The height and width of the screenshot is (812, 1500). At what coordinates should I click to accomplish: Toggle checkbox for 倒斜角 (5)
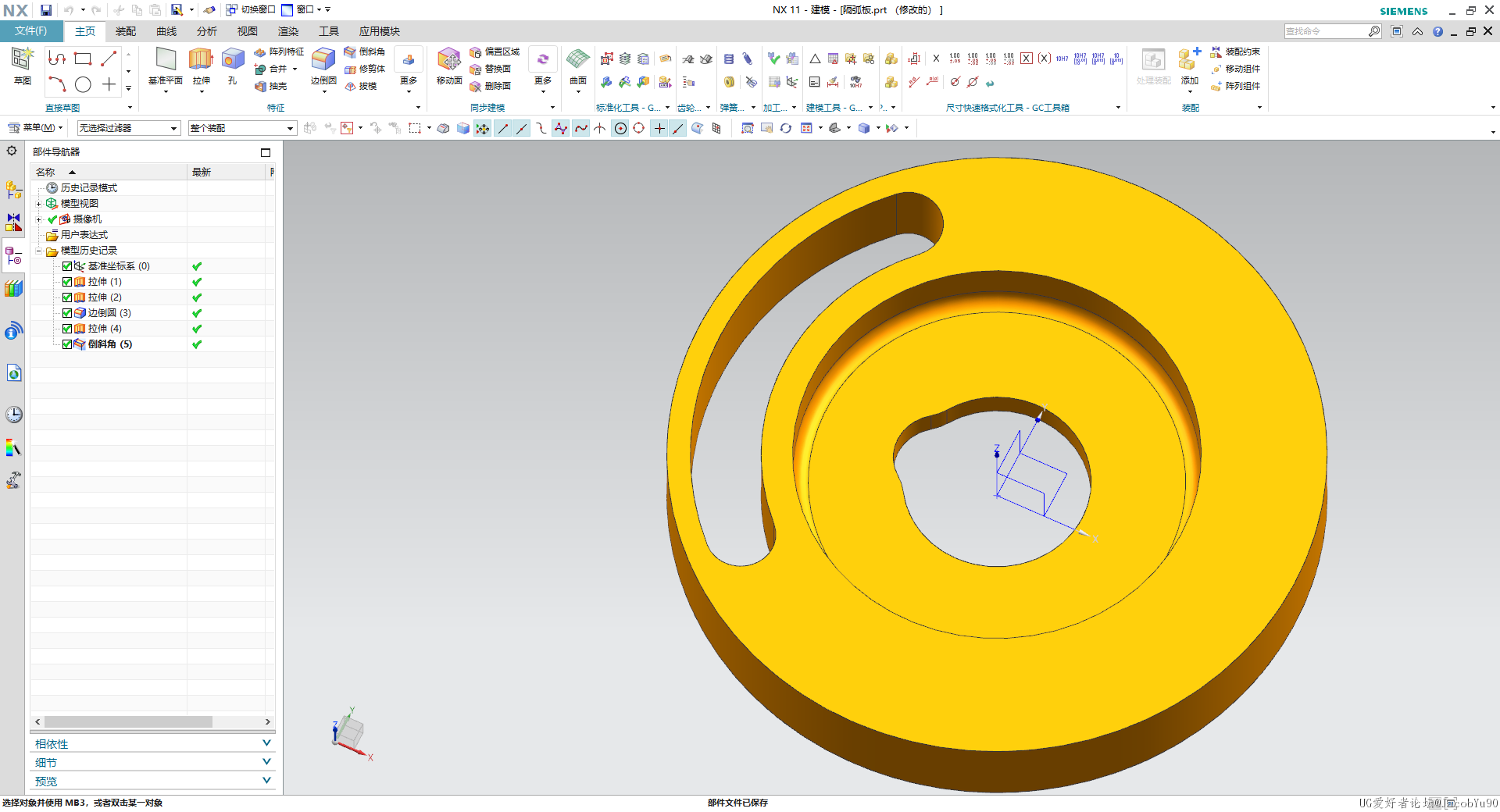pos(67,344)
